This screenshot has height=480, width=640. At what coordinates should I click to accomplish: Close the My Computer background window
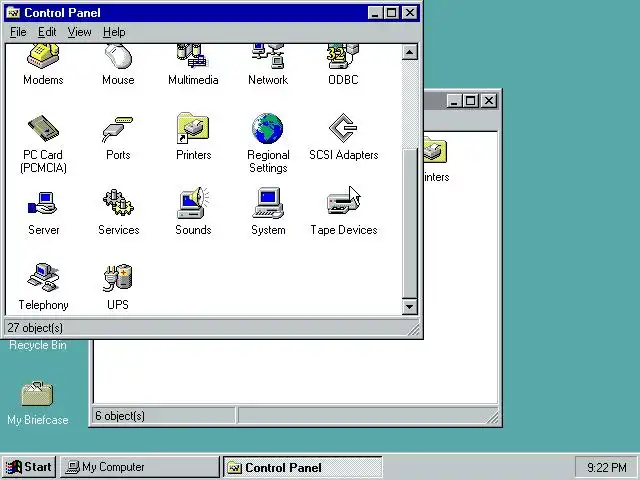[488, 100]
